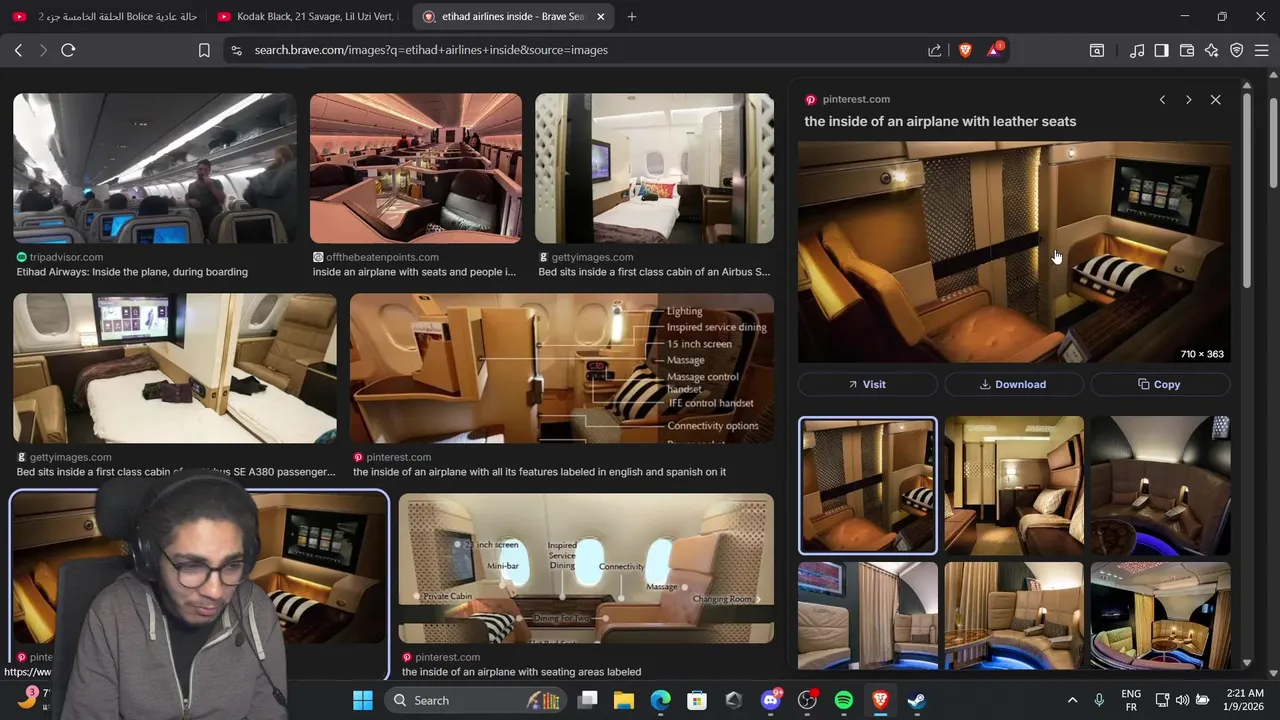Image resolution: width=1280 pixels, height=720 pixels.
Task: Click the share page icon in address bar
Action: tap(934, 50)
